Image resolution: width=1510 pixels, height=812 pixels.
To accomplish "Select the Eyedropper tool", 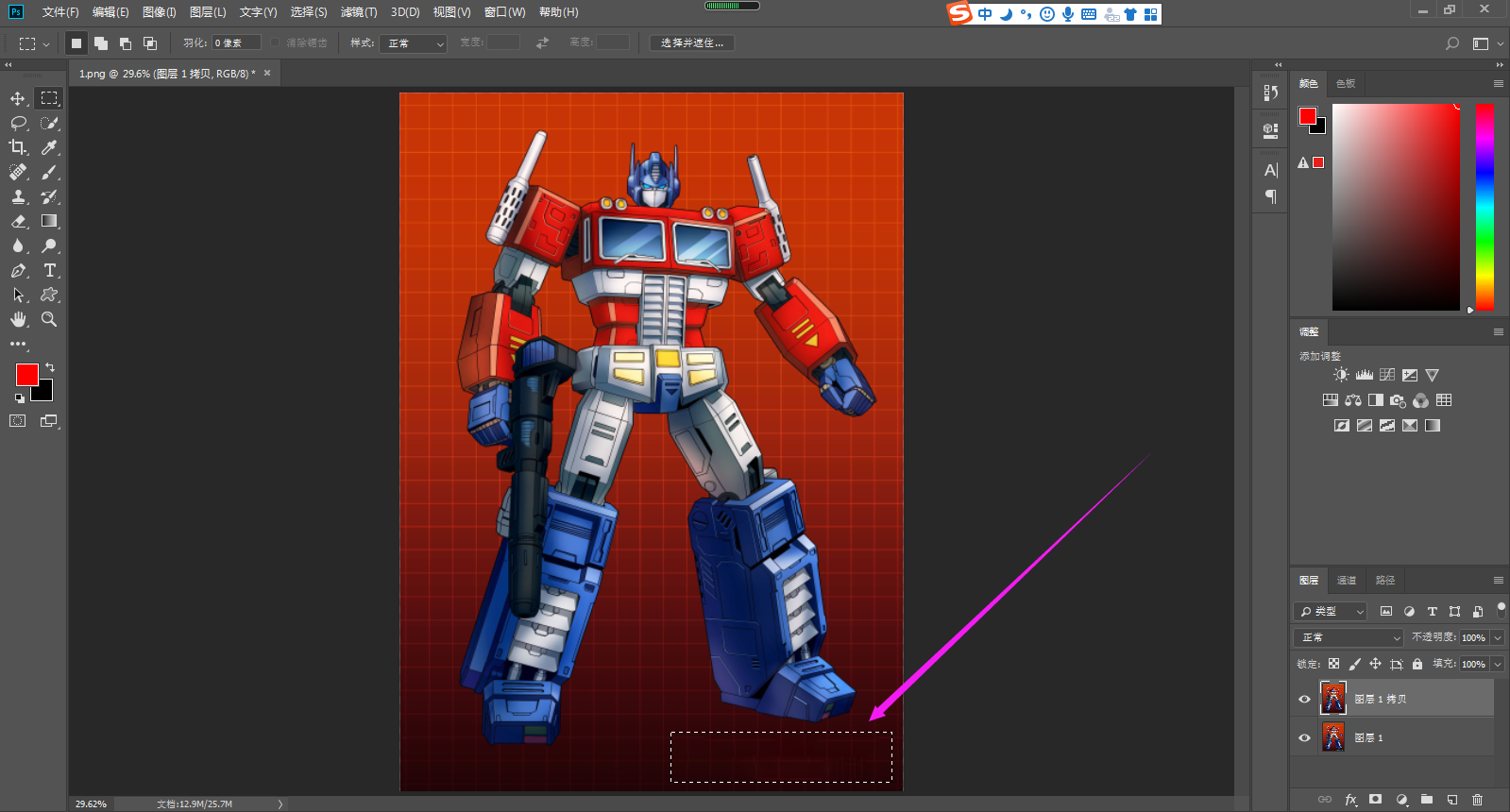I will tap(49, 147).
